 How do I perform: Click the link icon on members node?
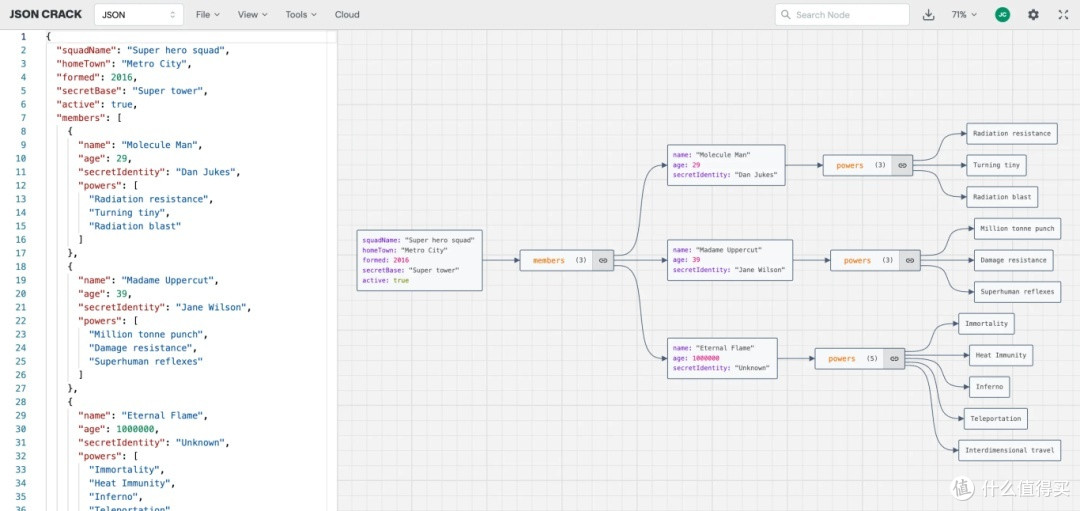click(603, 260)
